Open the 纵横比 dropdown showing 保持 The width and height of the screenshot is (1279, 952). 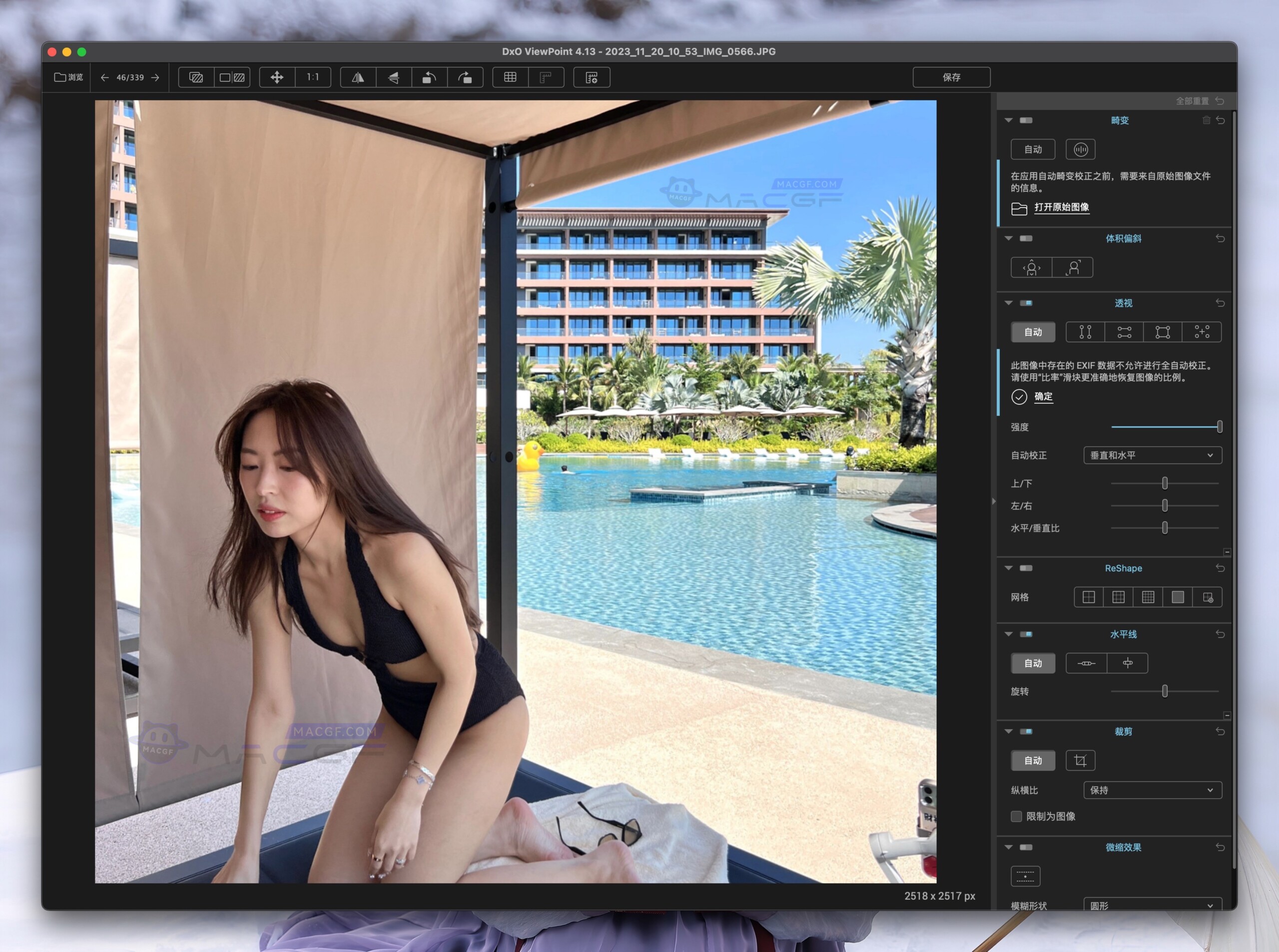1152,790
